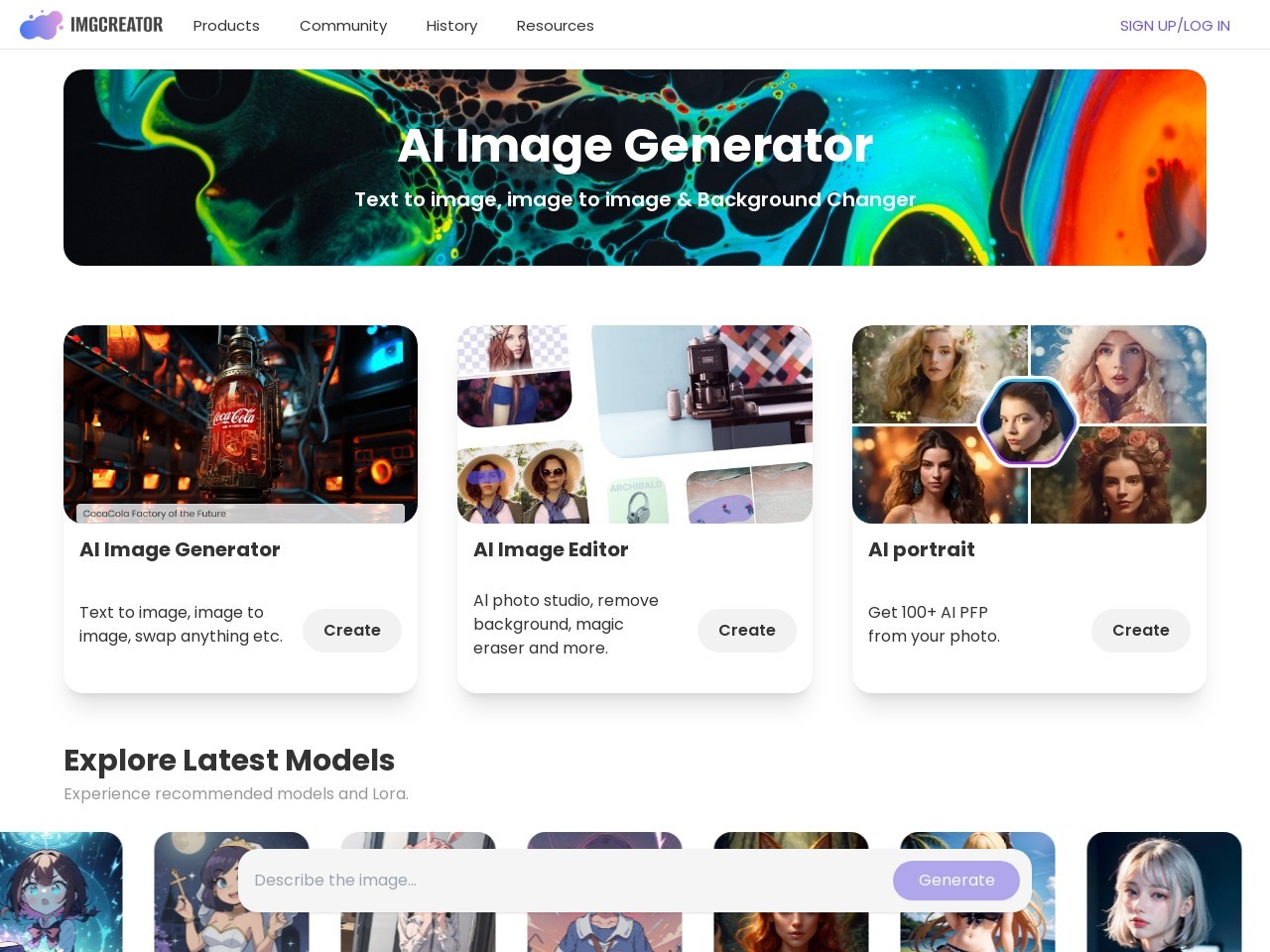The image size is (1270, 952).
Task: Click Create on the AI portrait card
Action: (x=1140, y=631)
